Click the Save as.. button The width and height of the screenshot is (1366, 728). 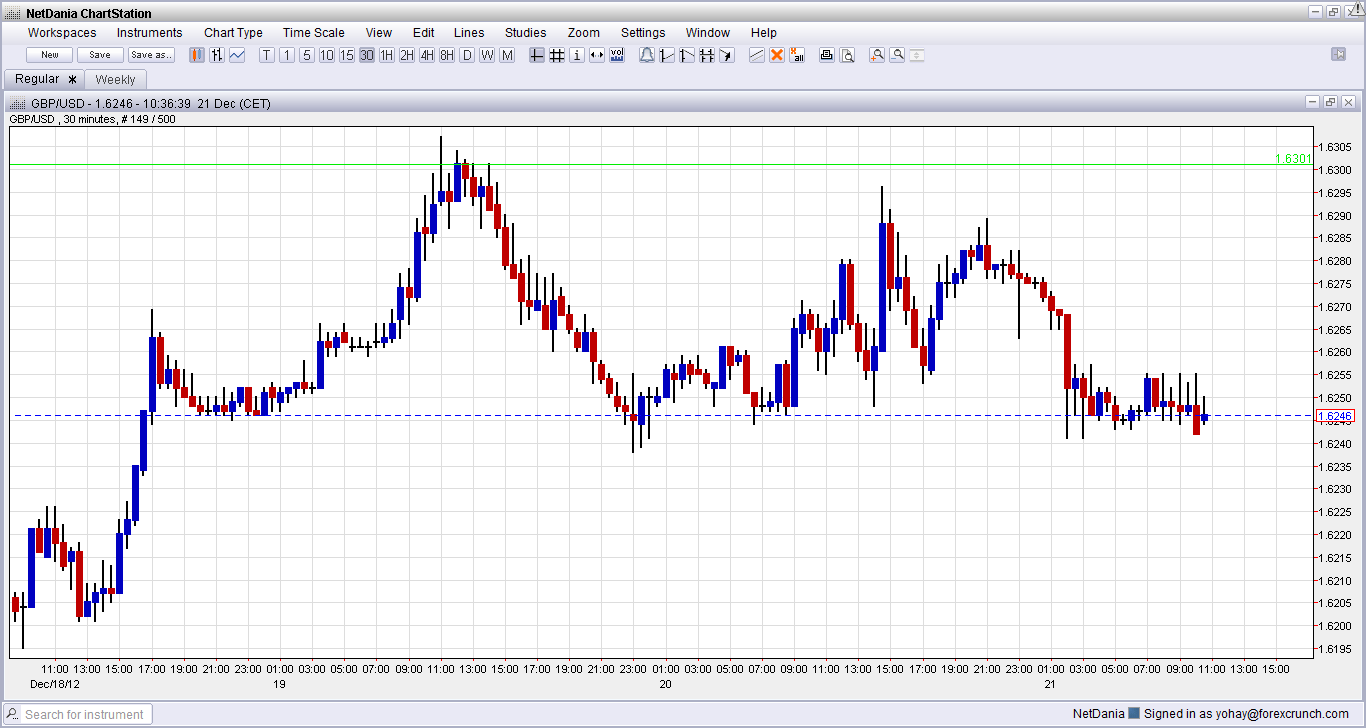151,55
